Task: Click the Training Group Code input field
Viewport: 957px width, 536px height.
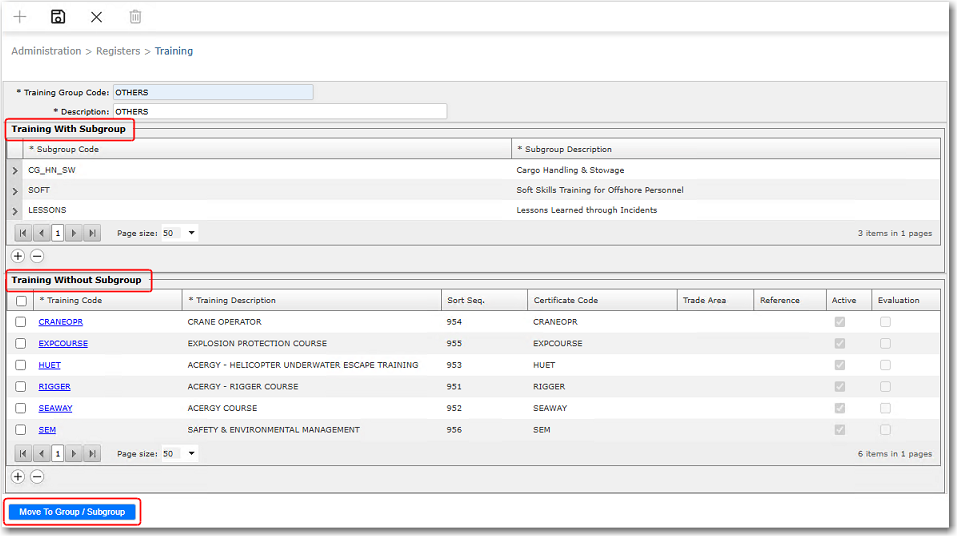Action: (212, 92)
